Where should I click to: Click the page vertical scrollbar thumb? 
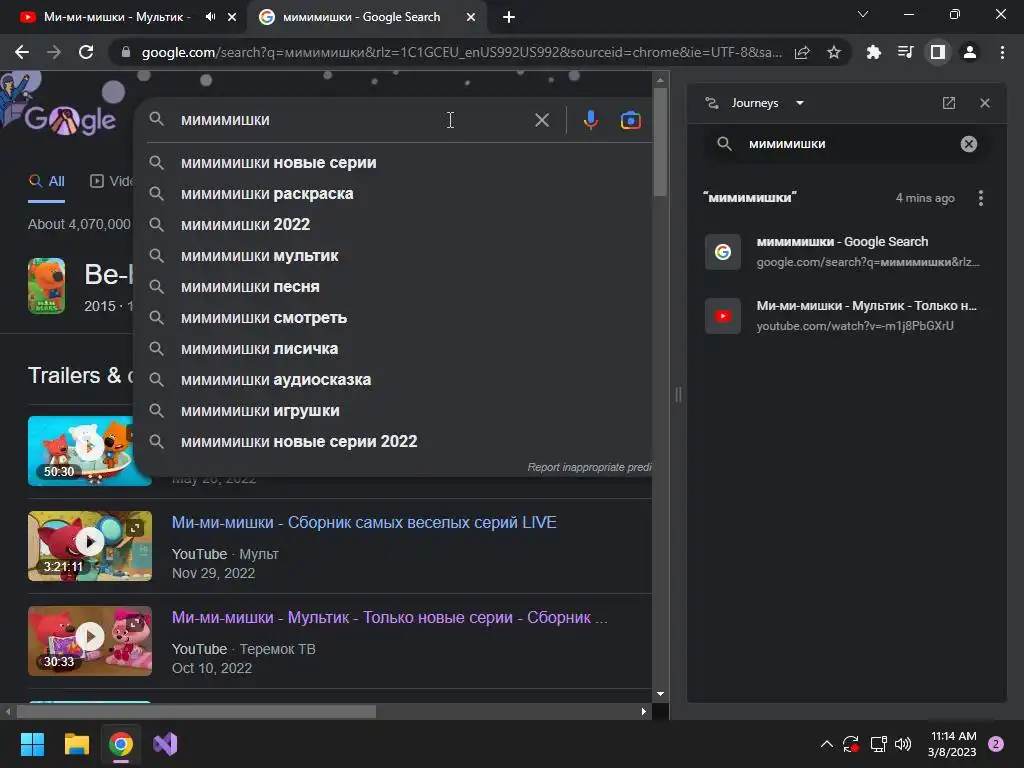660,140
